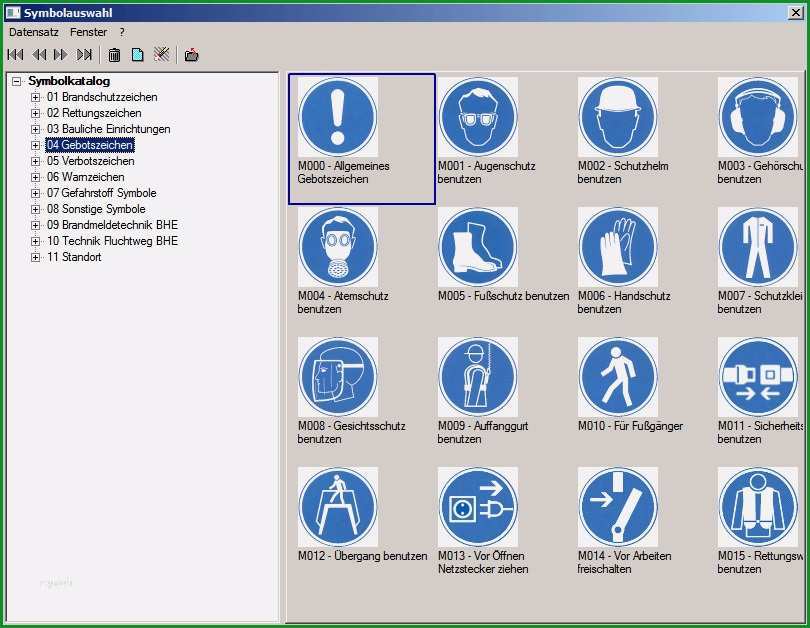Screen dimensions: 810x628
Task: Click the trash can delete icon
Action: coord(114,55)
